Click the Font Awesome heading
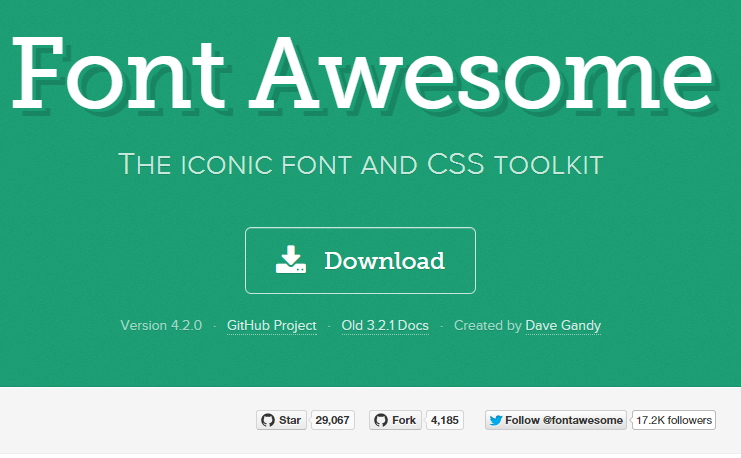741x458 pixels. [x=363, y=73]
